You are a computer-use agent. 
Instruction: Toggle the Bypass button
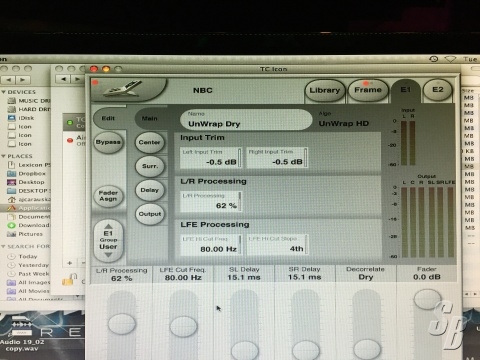[108, 142]
